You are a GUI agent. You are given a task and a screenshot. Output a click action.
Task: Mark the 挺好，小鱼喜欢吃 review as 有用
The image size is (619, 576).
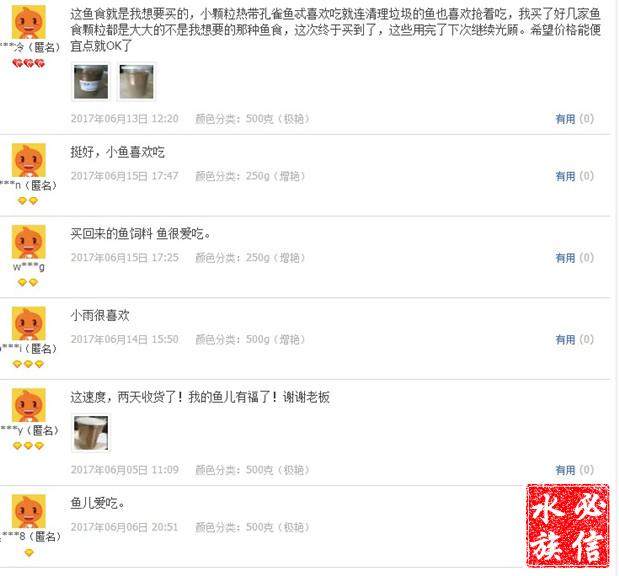(x=565, y=176)
